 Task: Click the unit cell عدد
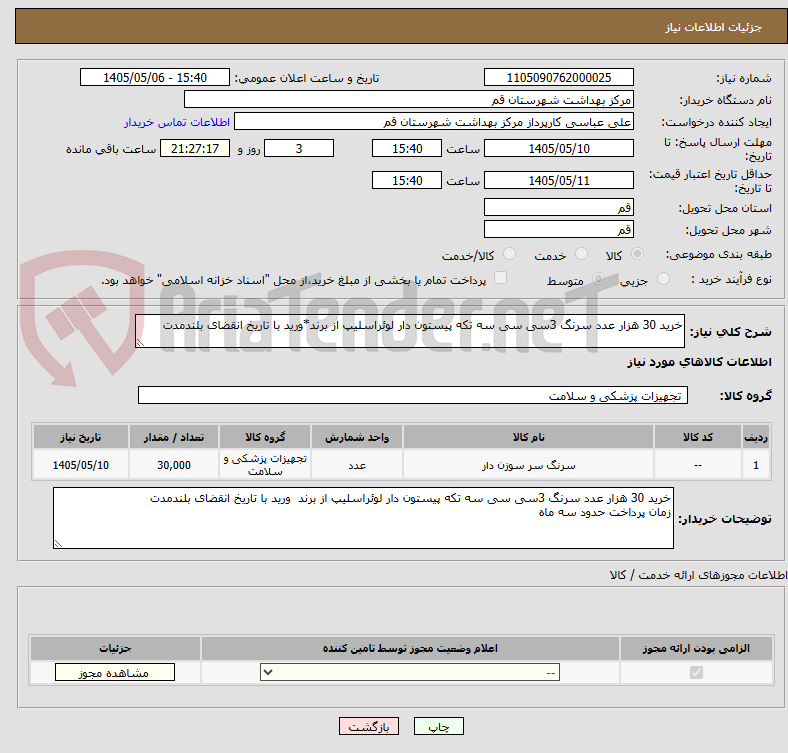pyautogui.click(x=357, y=465)
